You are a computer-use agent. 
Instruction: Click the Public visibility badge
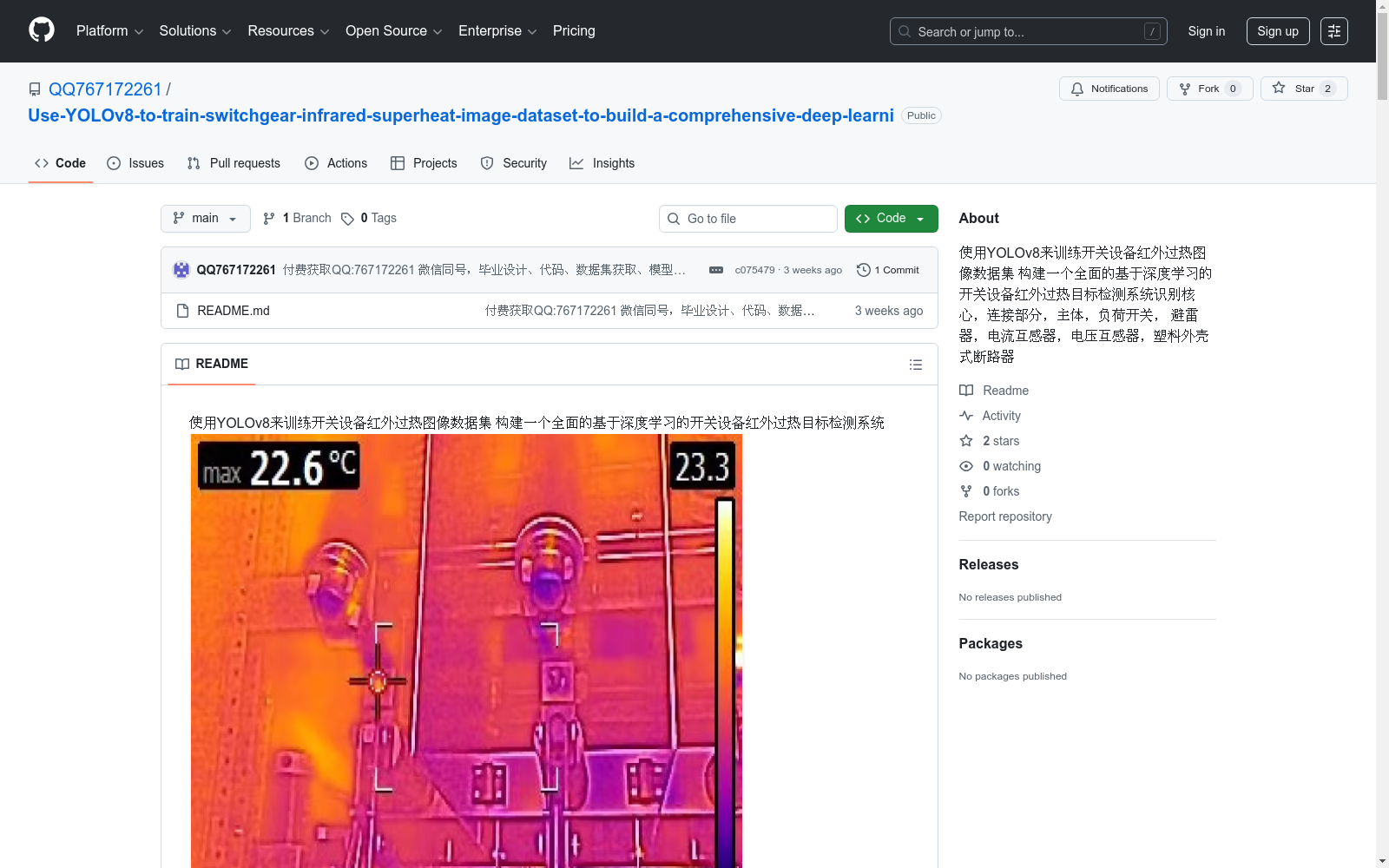[921, 115]
